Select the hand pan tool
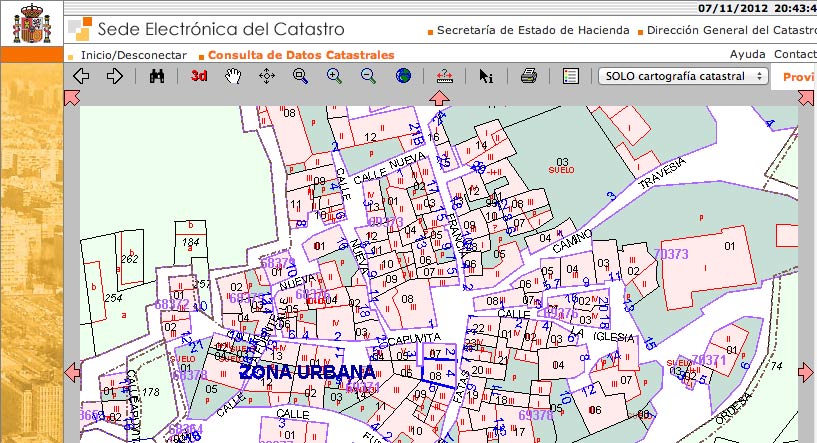 click(232, 76)
